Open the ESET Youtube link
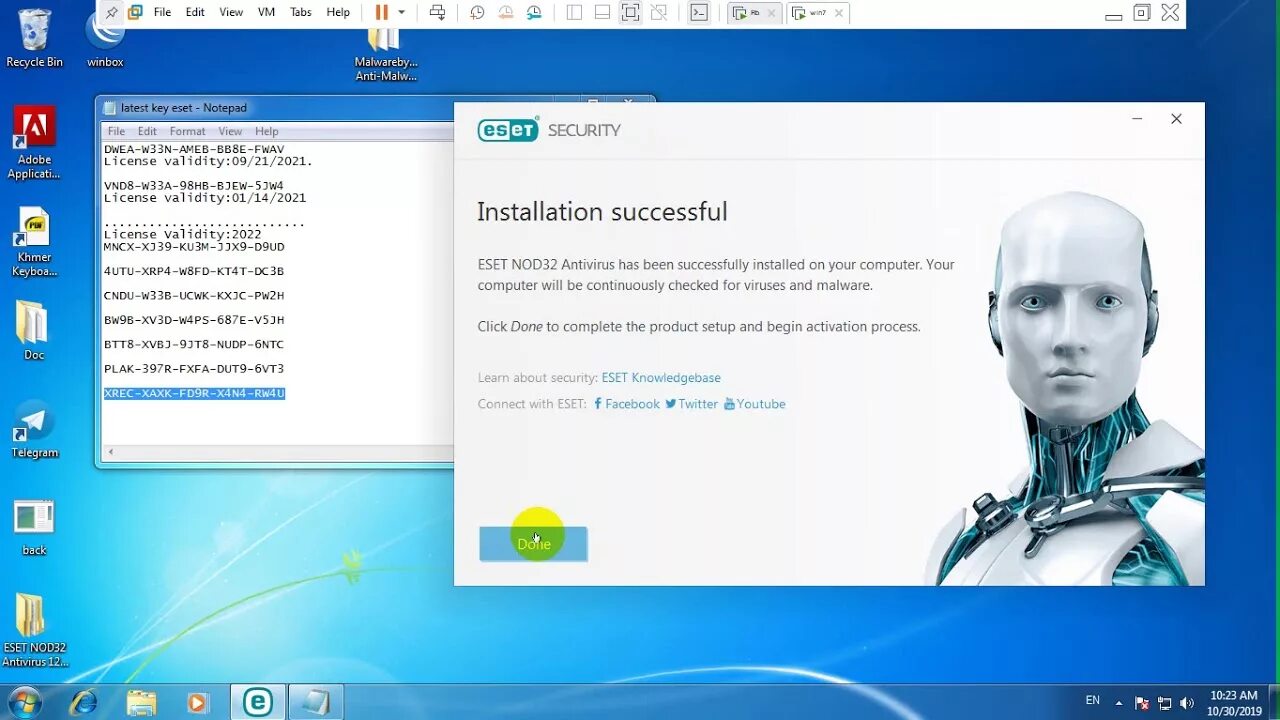The height and width of the screenshot is (720, 1280). (755, 404)
